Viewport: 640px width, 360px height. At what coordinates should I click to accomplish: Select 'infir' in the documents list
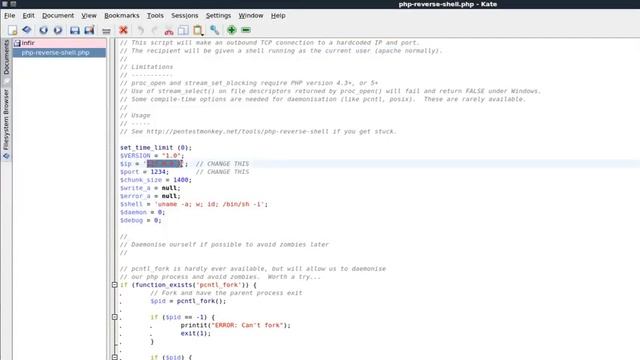[x=60, y=43]
